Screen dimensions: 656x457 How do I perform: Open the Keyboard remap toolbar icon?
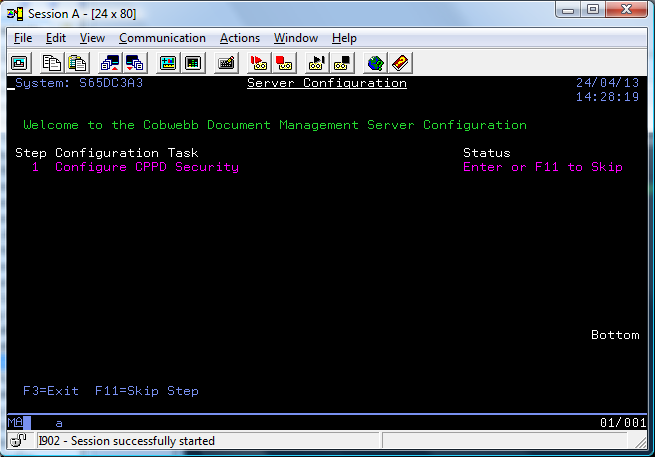[226, 63]
